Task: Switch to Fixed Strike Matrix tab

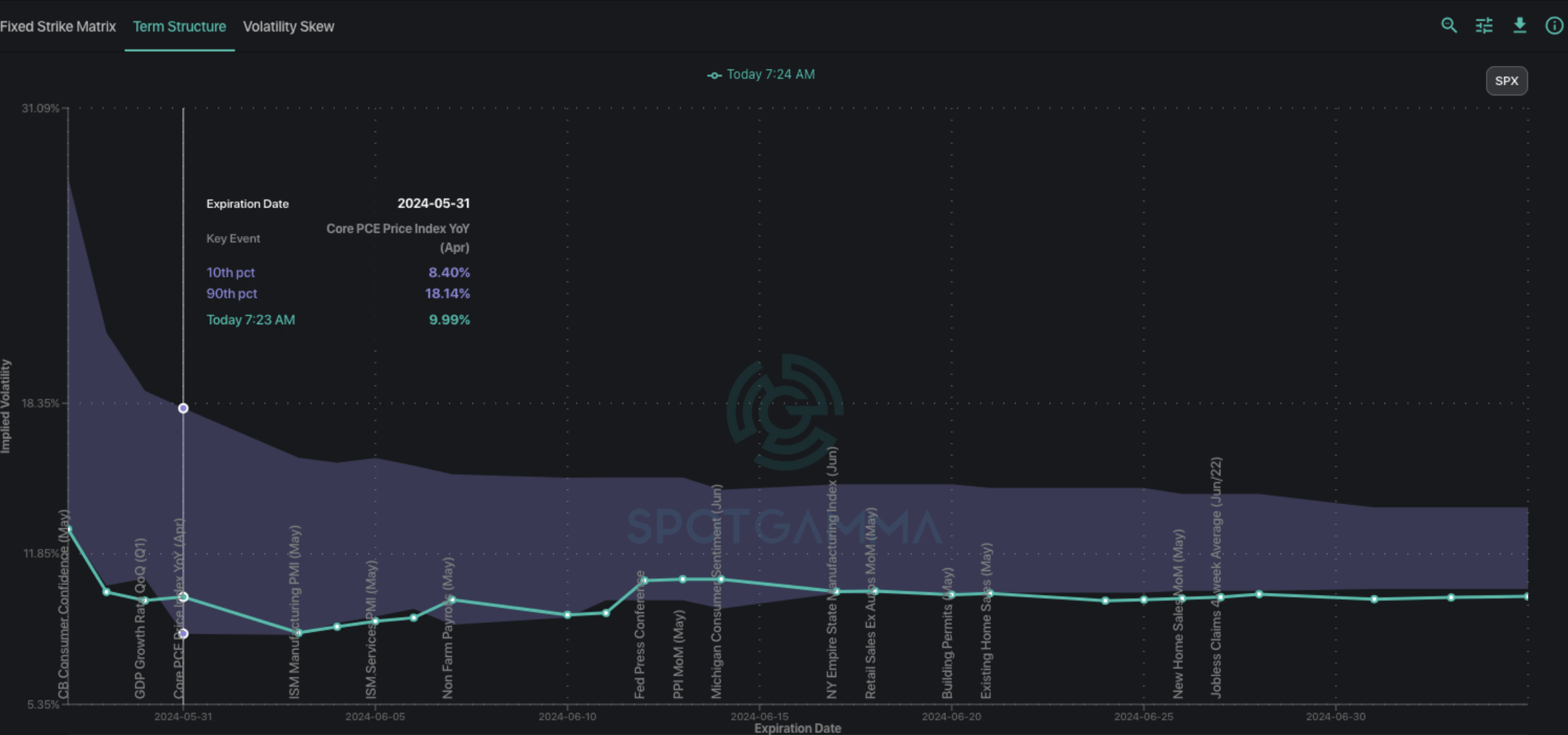Action: tap(57, 27)
